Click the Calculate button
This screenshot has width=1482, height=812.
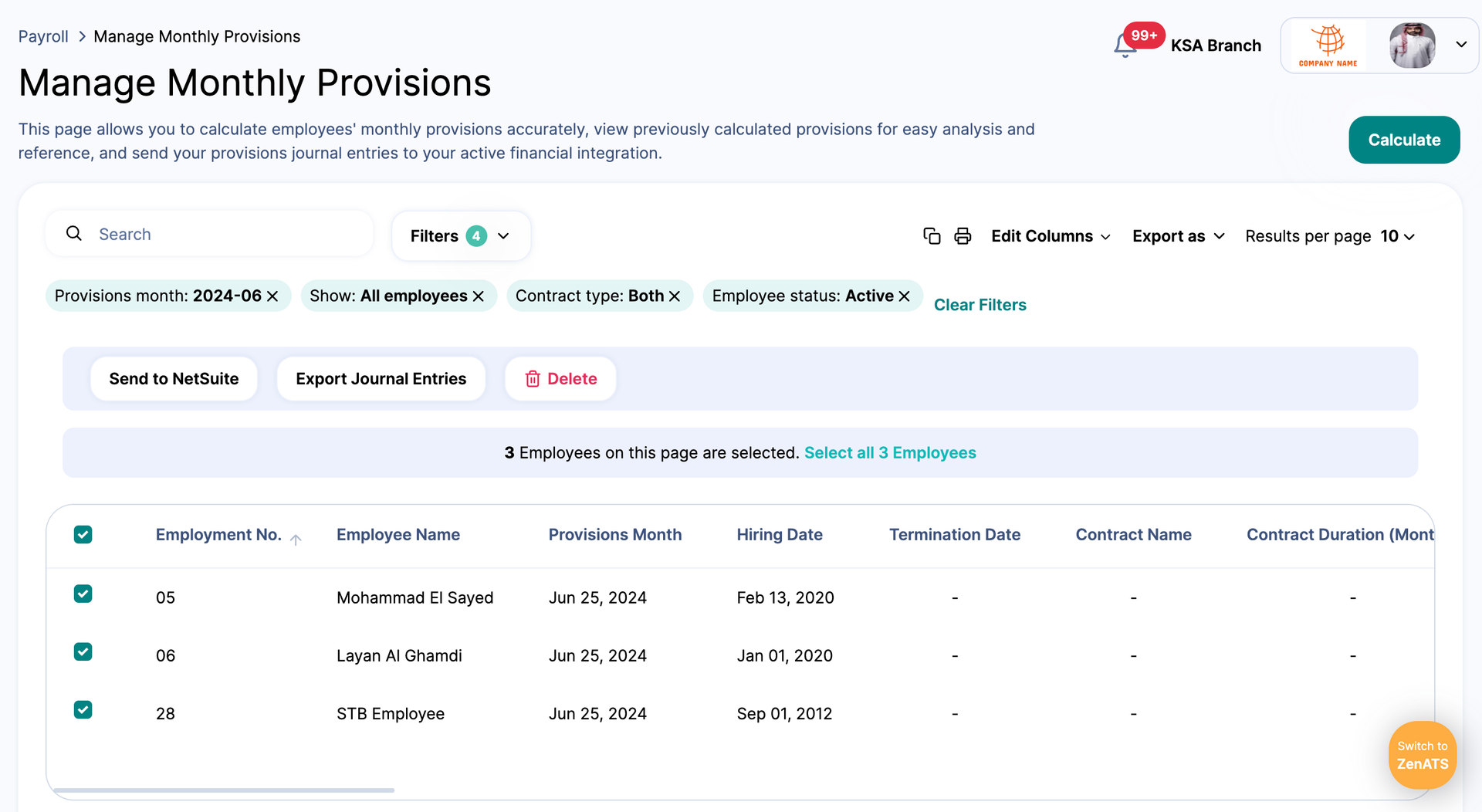1404,140
